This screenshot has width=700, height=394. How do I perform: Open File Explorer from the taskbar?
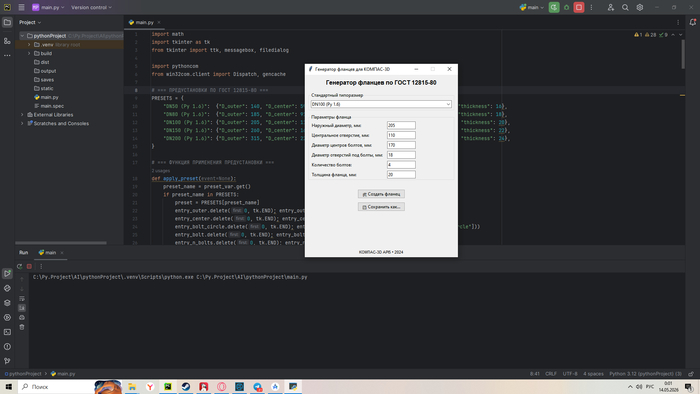pos(132,387)
